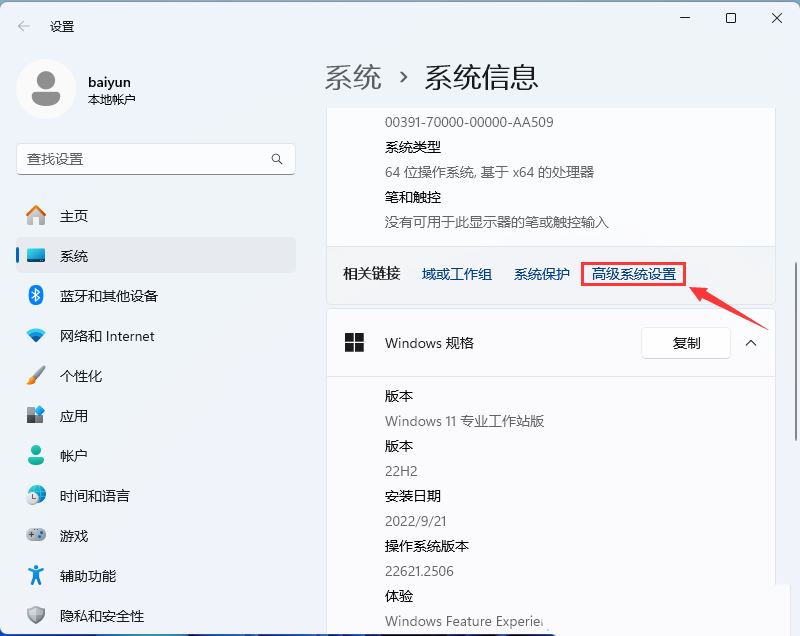Open 系统保护 settings
The width and height of the screenshot is (800, 636).
541,273
